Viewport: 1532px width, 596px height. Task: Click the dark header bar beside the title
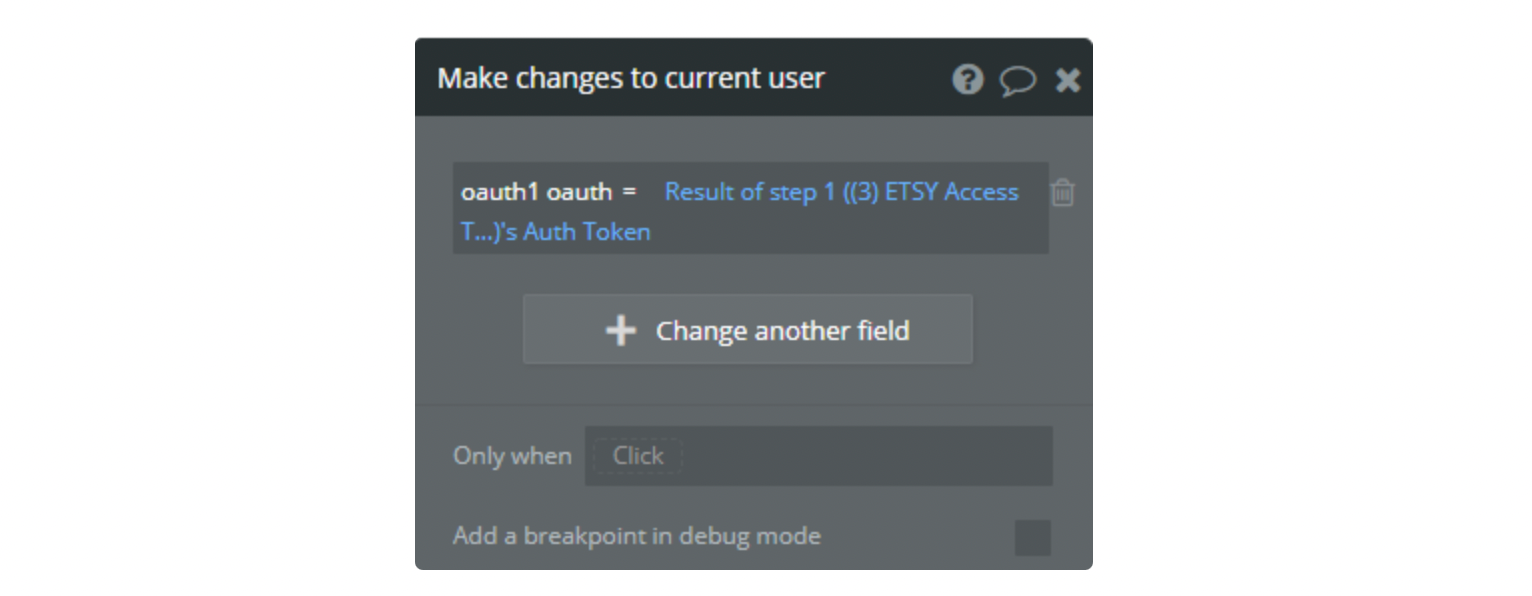[886, 78]
